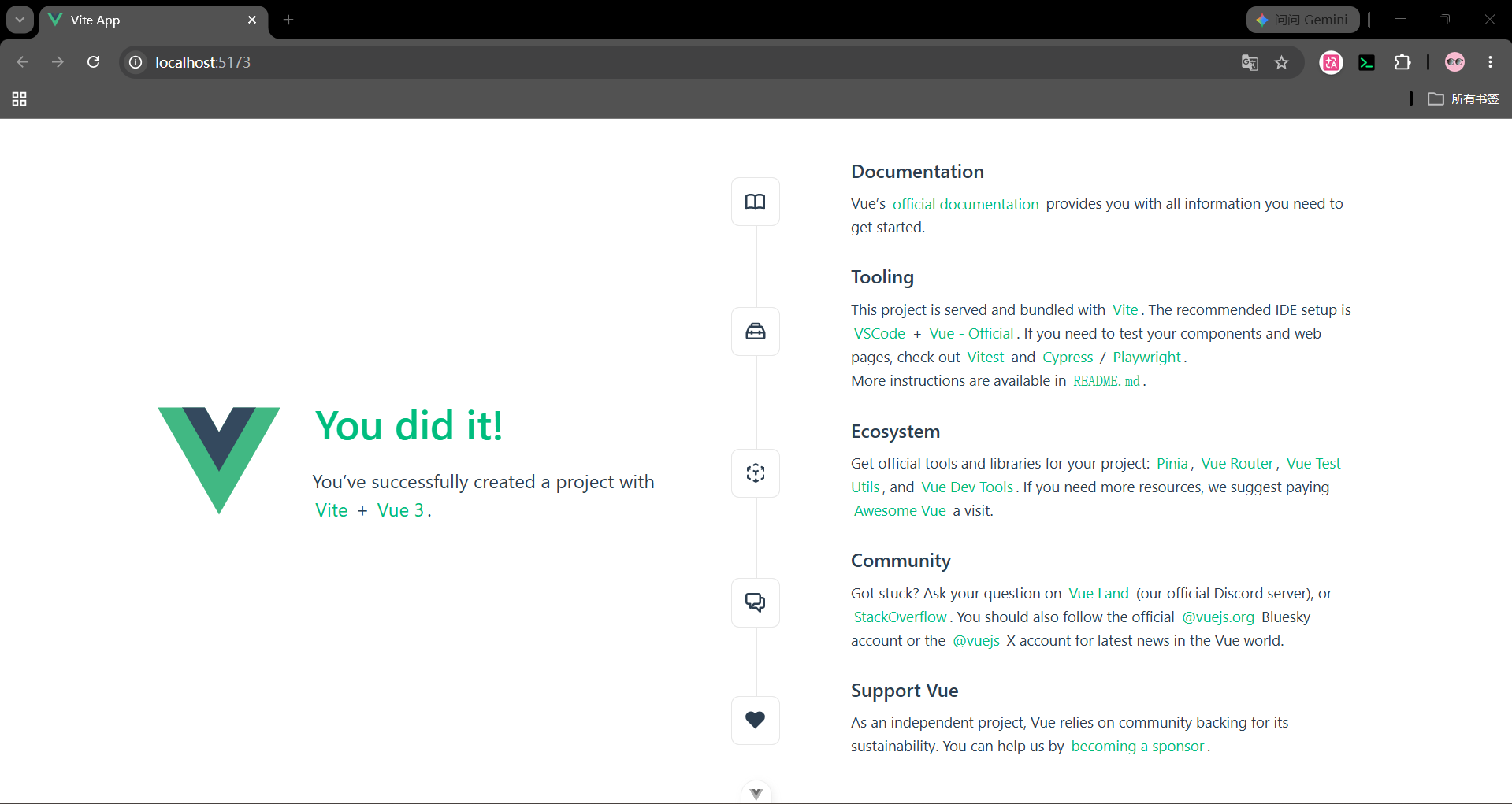Image resolution: width=1512 pixels, height=804 pixels.
Task: Restore down the browser window
Action: (x=1444, y=20)
